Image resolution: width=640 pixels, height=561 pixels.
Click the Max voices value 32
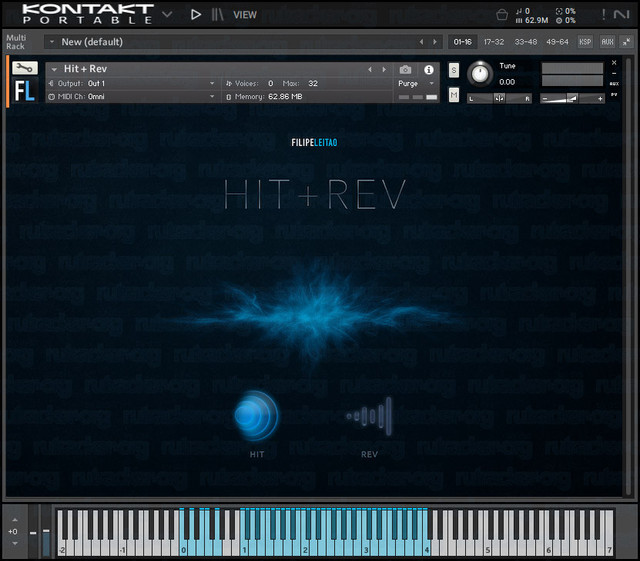[313, 84]
